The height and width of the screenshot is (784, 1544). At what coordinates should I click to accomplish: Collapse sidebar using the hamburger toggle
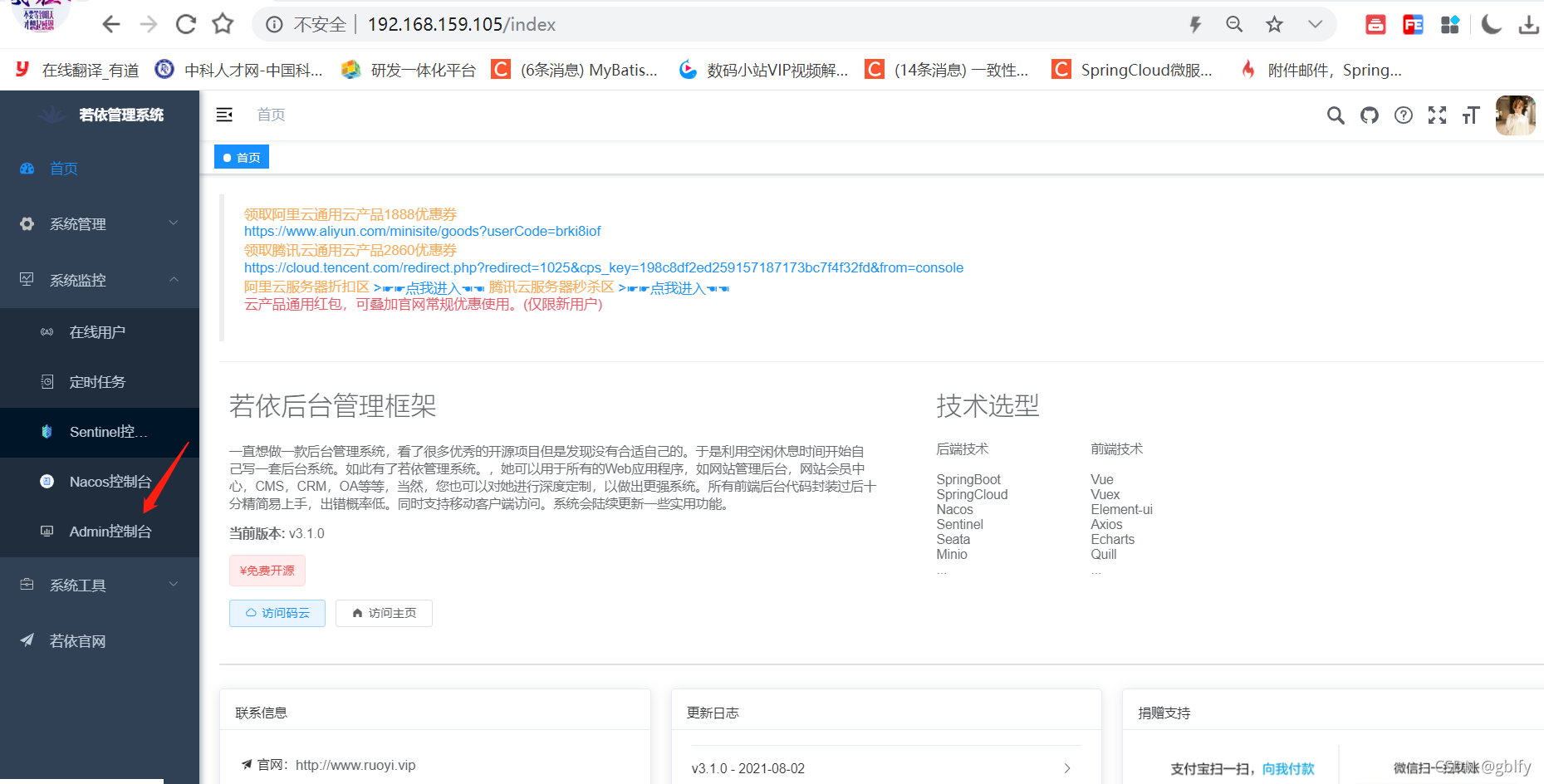(x=223, y=115)
